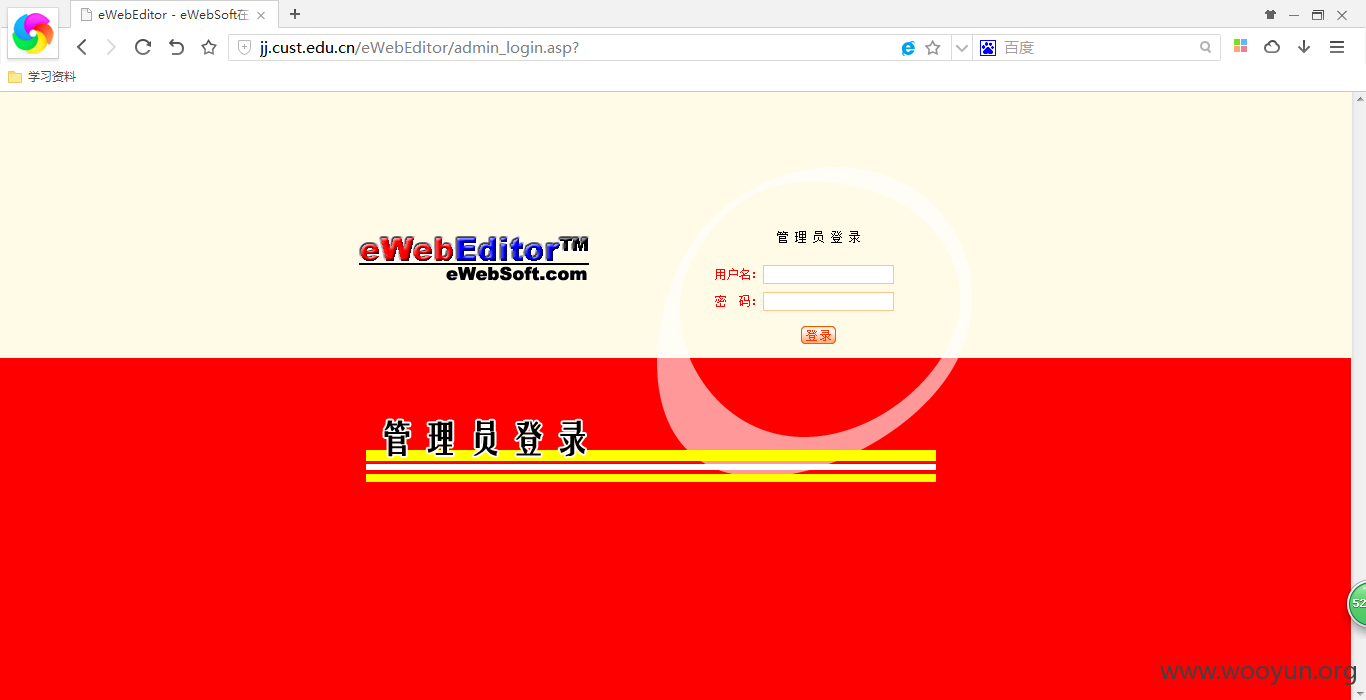Expand the address bar dropdown arrow
The height and width of the screenshot is (700, 1366).
(961, 48)
